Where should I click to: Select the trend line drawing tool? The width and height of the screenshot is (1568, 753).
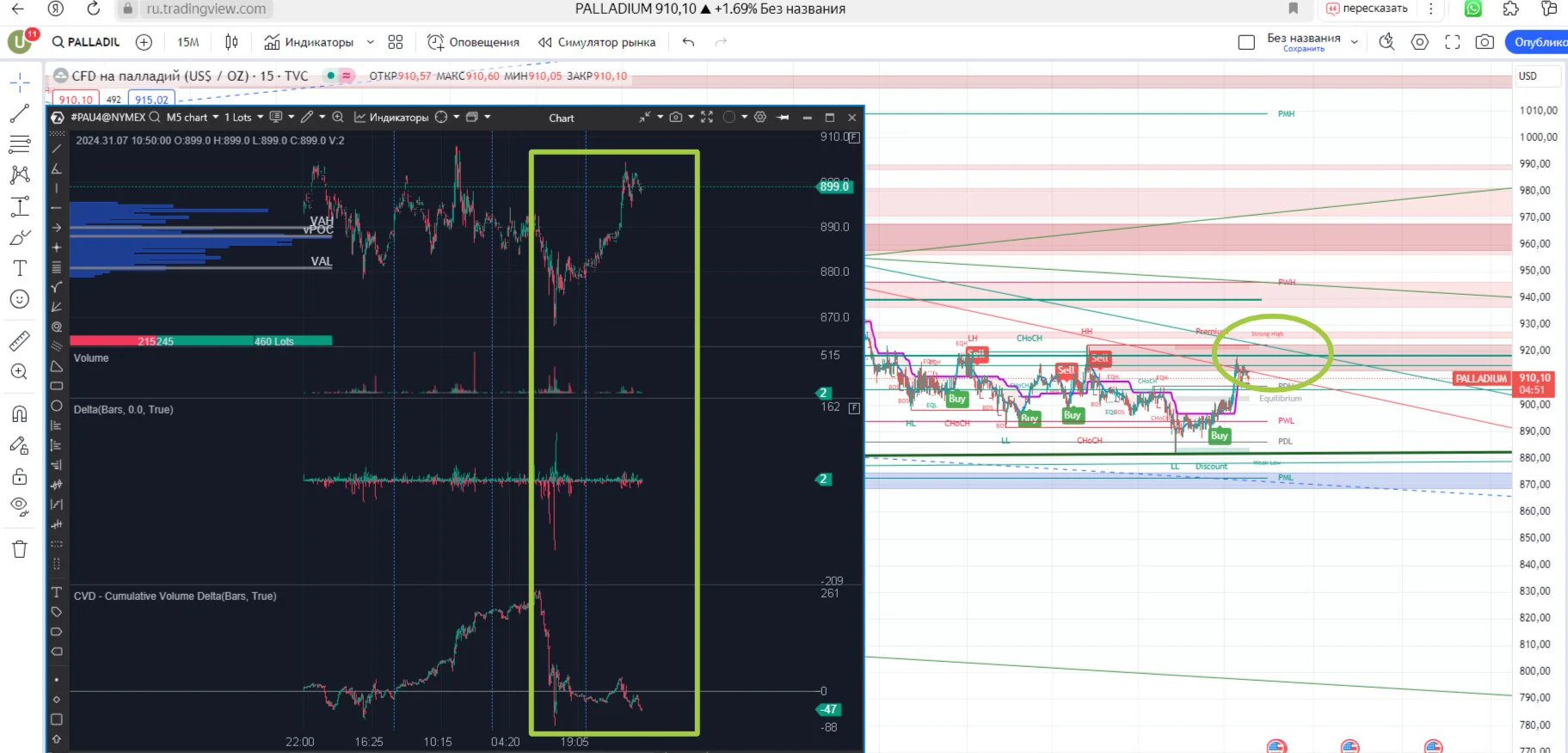[x=19, y=113]
